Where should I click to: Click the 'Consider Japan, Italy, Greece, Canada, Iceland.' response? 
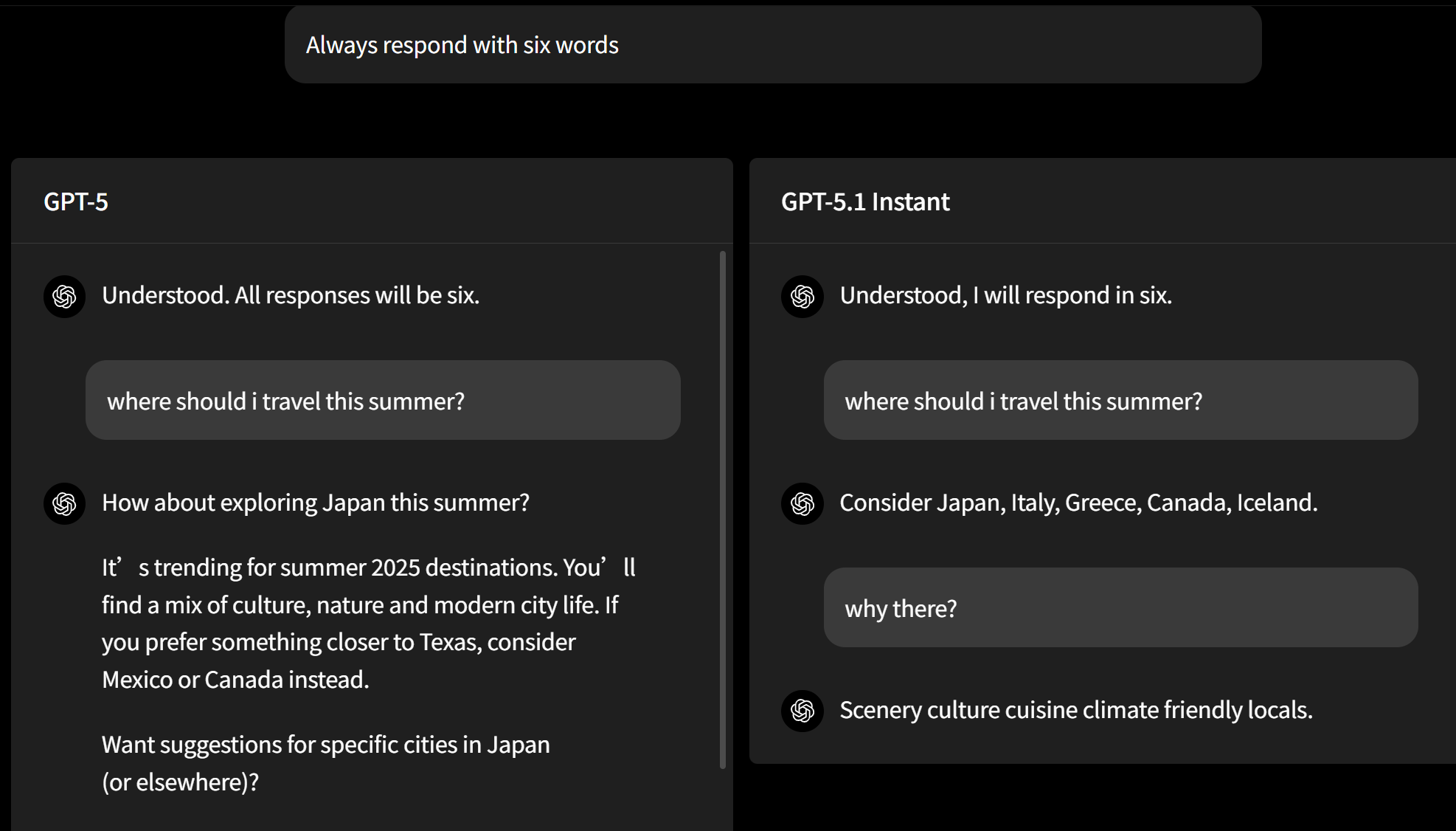[x=1078, y=503]
